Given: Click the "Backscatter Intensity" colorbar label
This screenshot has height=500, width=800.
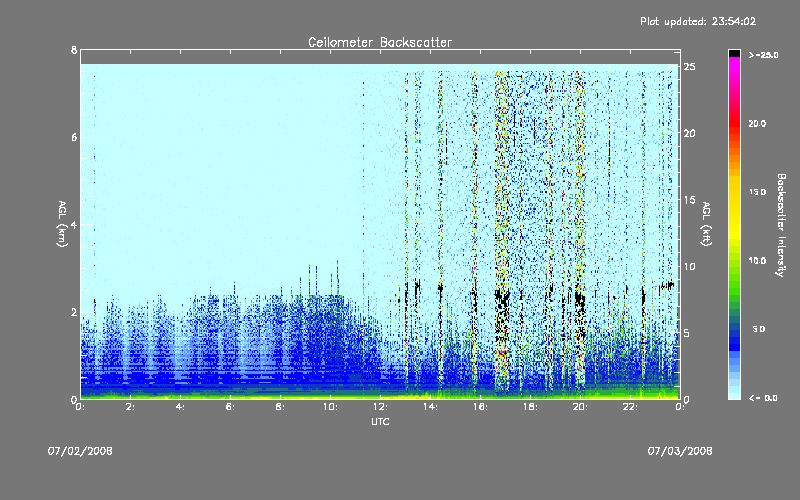Looking at the screenshot, I should (781, 225).
